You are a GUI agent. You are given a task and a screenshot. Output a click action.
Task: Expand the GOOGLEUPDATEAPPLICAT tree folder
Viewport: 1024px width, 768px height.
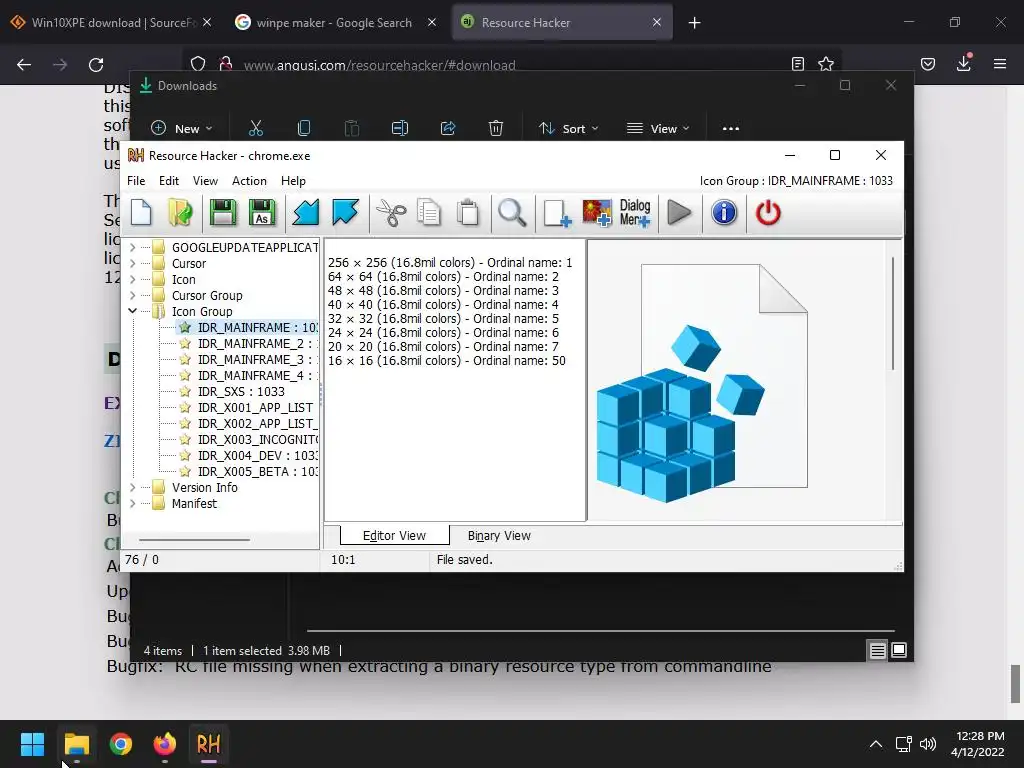133,248
